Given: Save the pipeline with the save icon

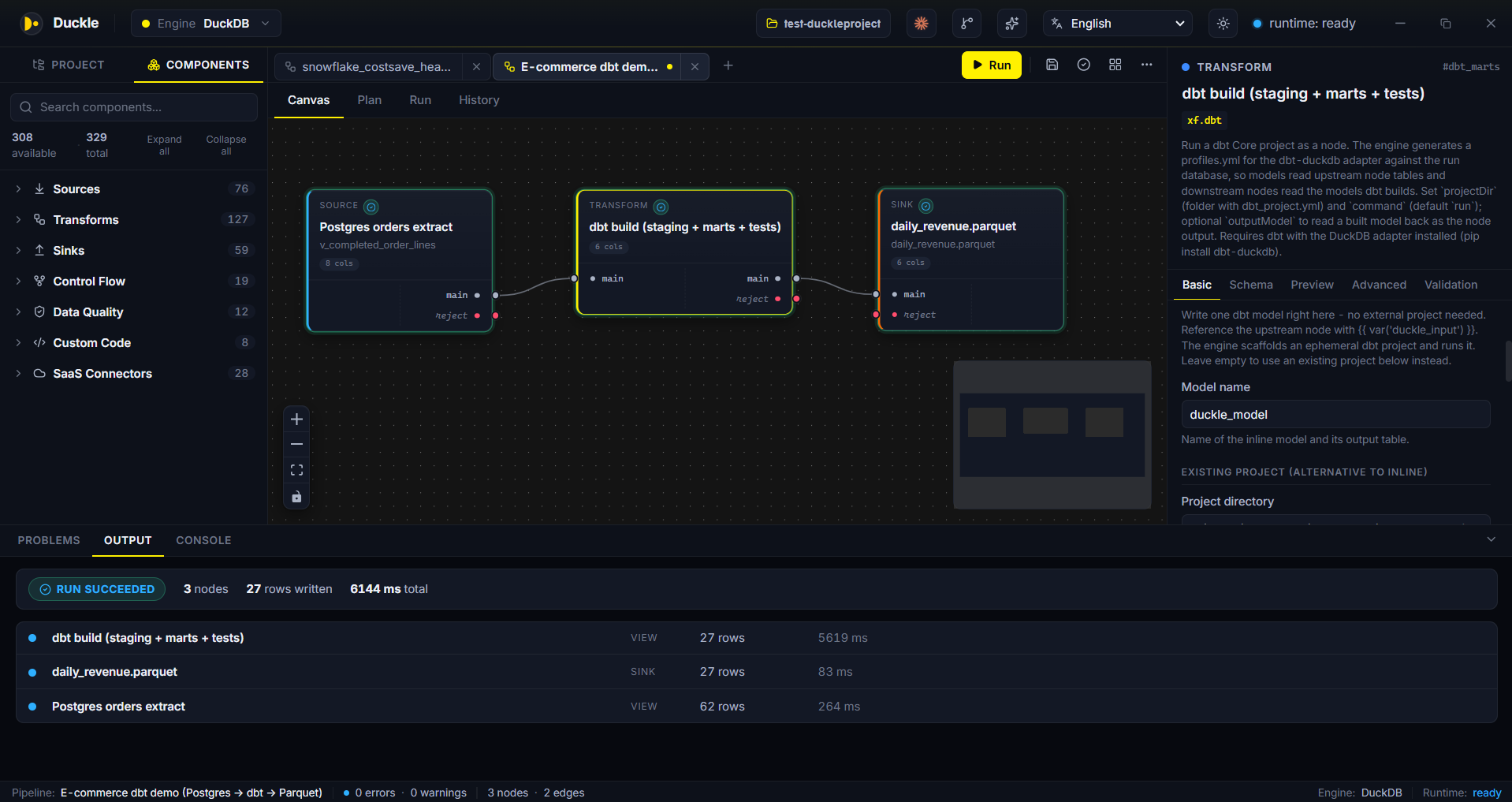Looking at the screenshot, I should point(1052,65).
